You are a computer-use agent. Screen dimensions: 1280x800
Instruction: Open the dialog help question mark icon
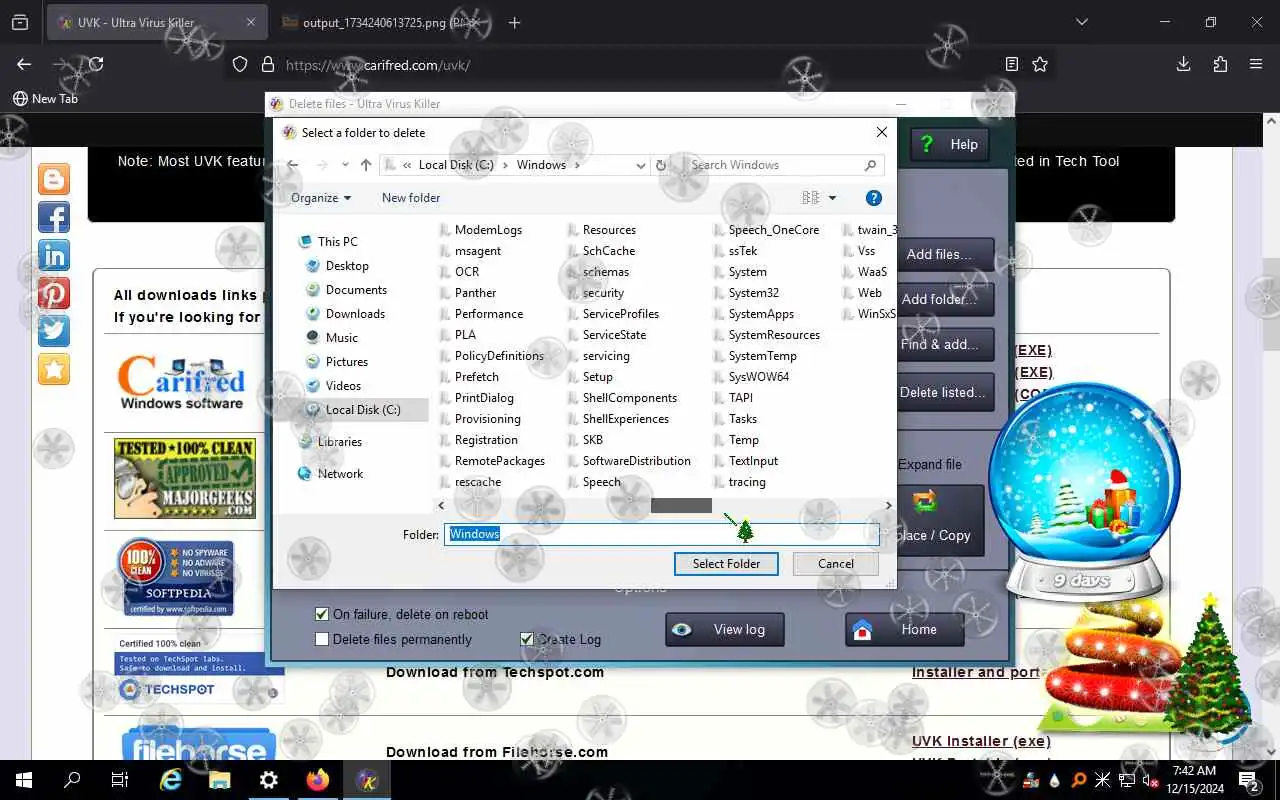(873, 198)
